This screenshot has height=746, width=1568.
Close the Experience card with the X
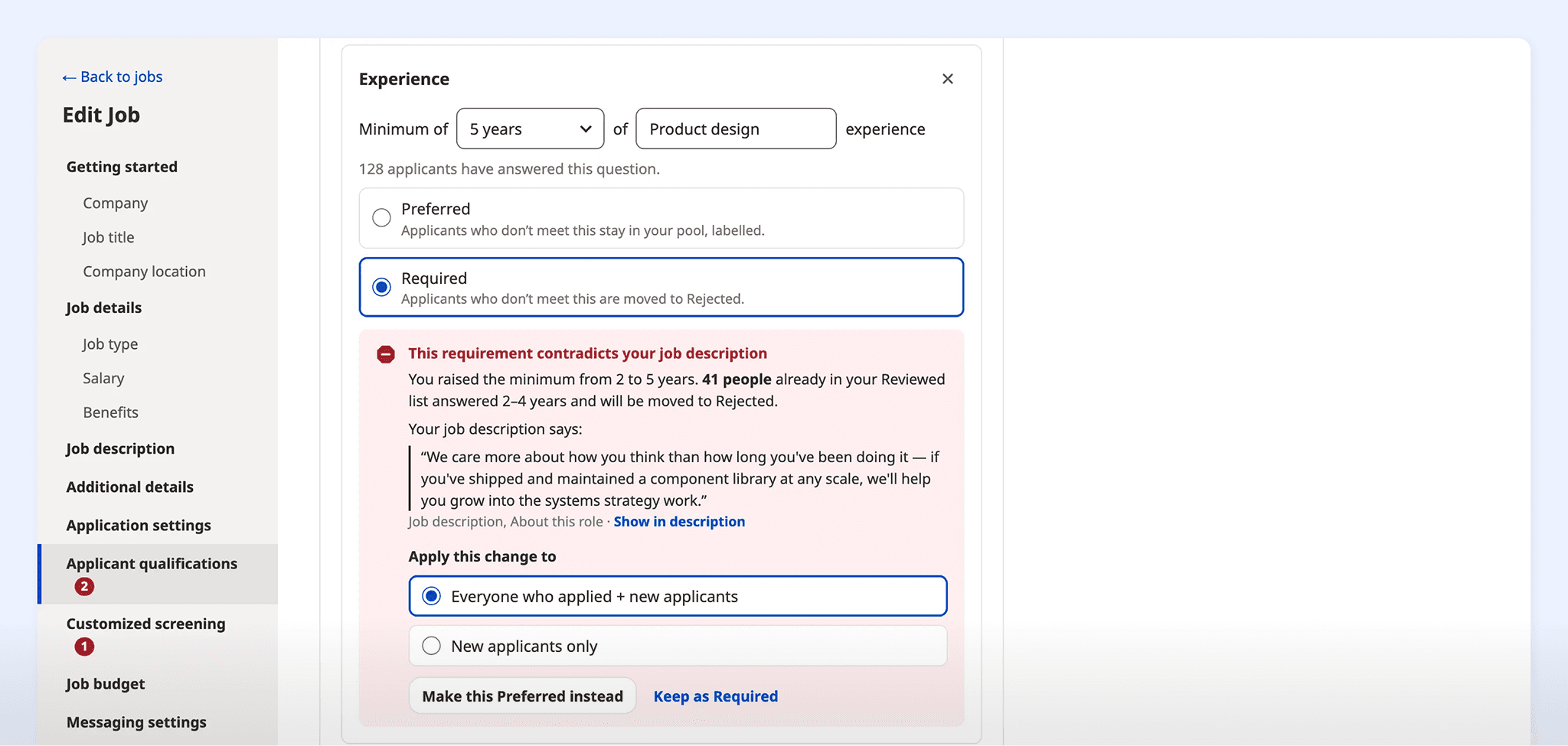click(947, 79)
